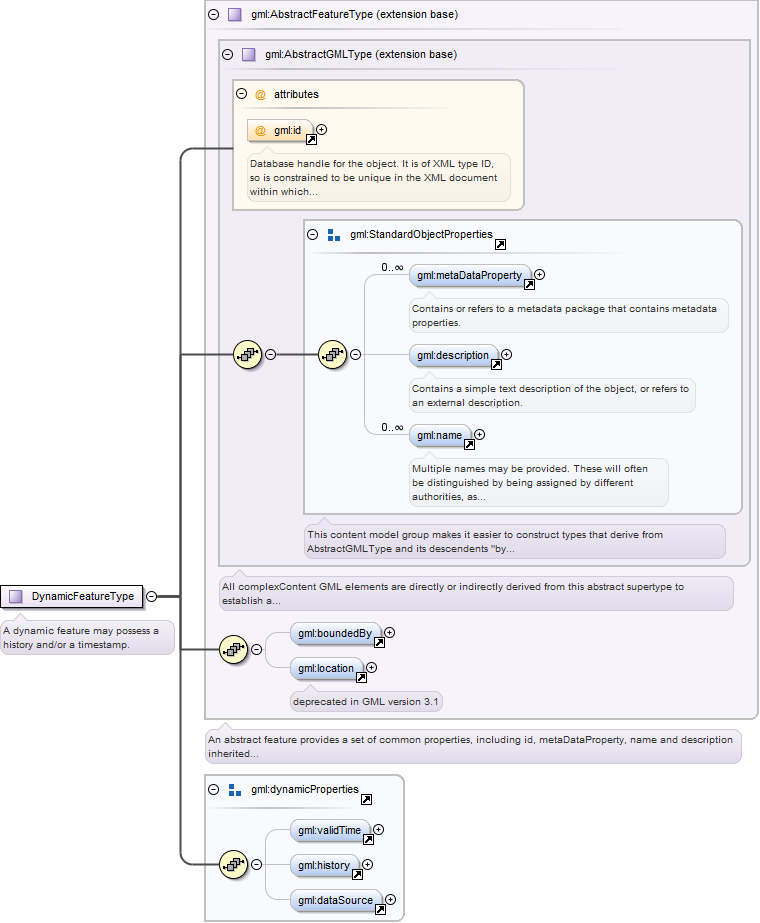
Task: Follow reference arrow on gml:validTime
Action: [369, 839]
